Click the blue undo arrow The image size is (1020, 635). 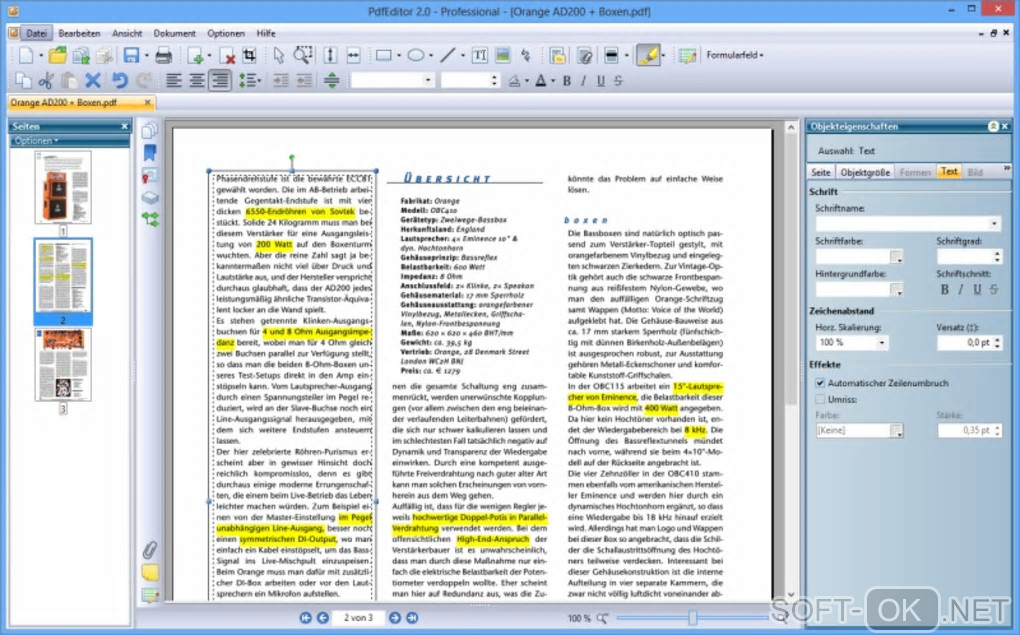[120, 81]
